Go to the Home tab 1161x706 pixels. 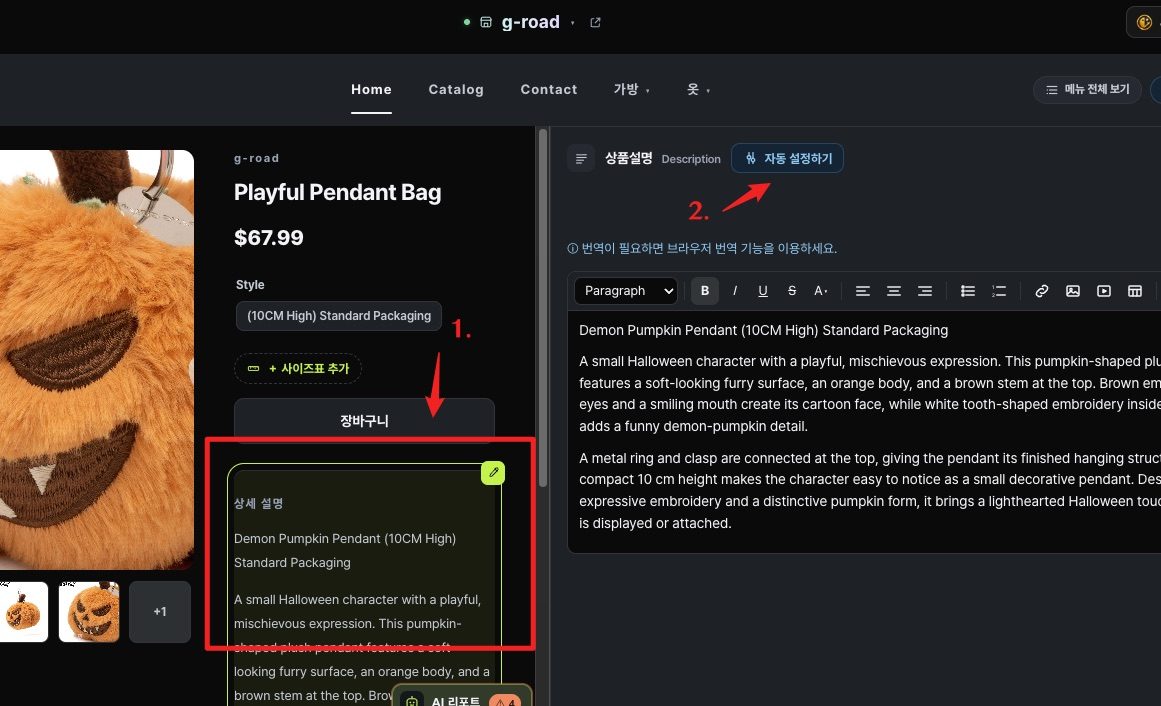pos(371,90)
